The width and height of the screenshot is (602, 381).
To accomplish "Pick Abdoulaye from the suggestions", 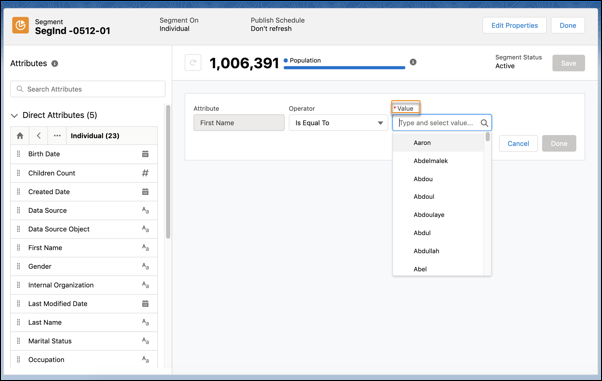I will (438, 215).
